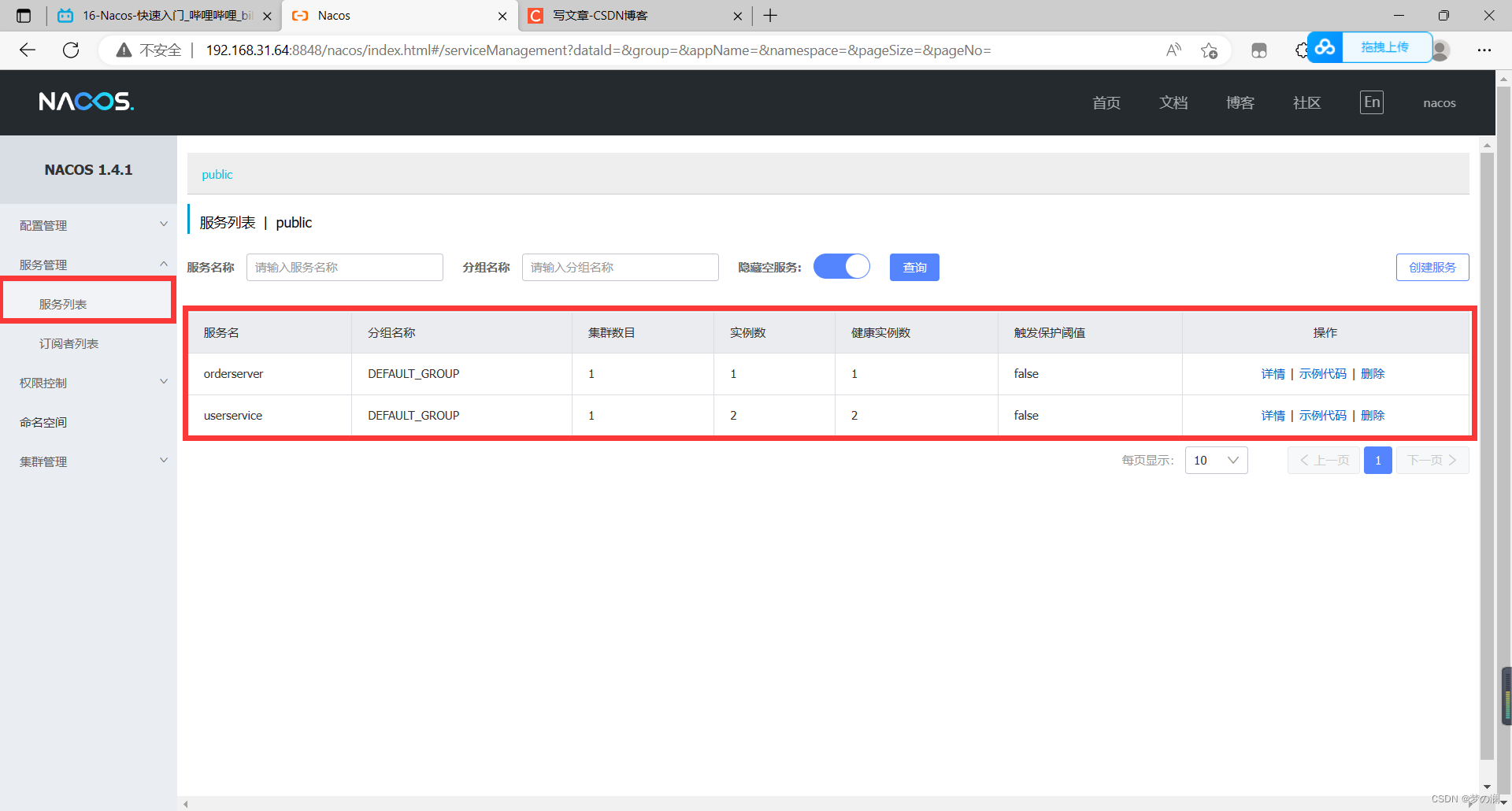
Task: Click the 拖拽上传 upload button
Action: coord(1385,47)
